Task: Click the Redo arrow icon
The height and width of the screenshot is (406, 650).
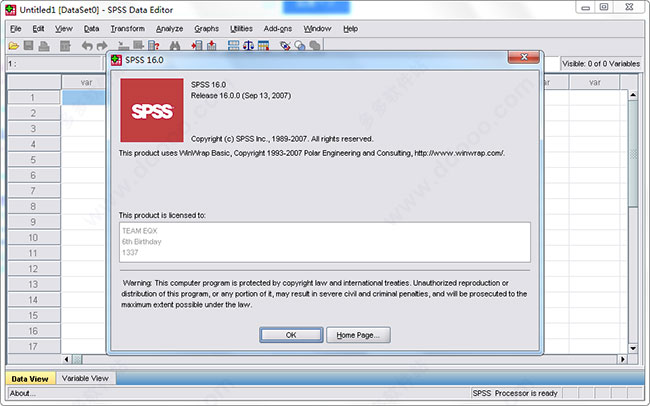Action: [102, 46]
